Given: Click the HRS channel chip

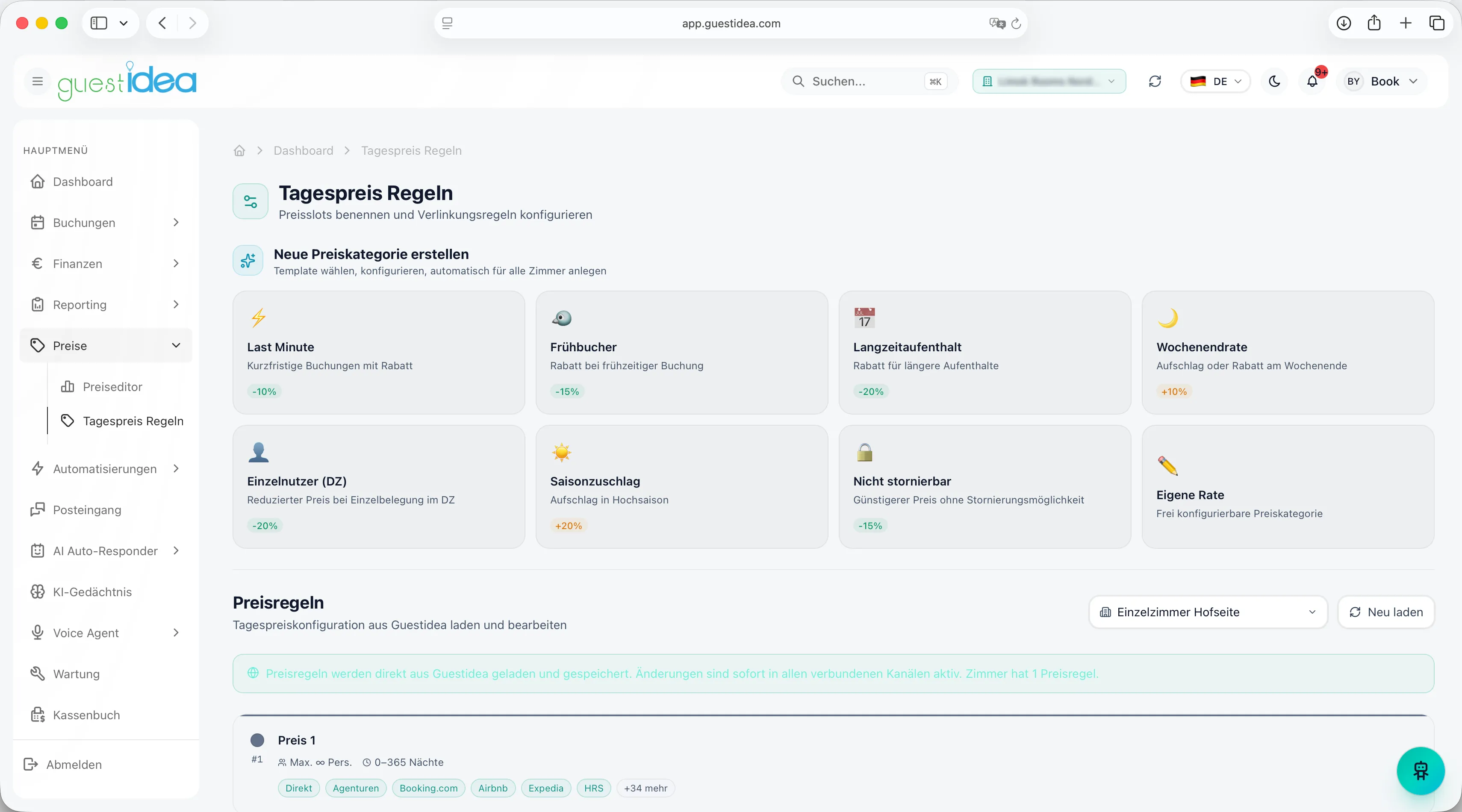Looking at the screenshot, I should coord(594,788).
